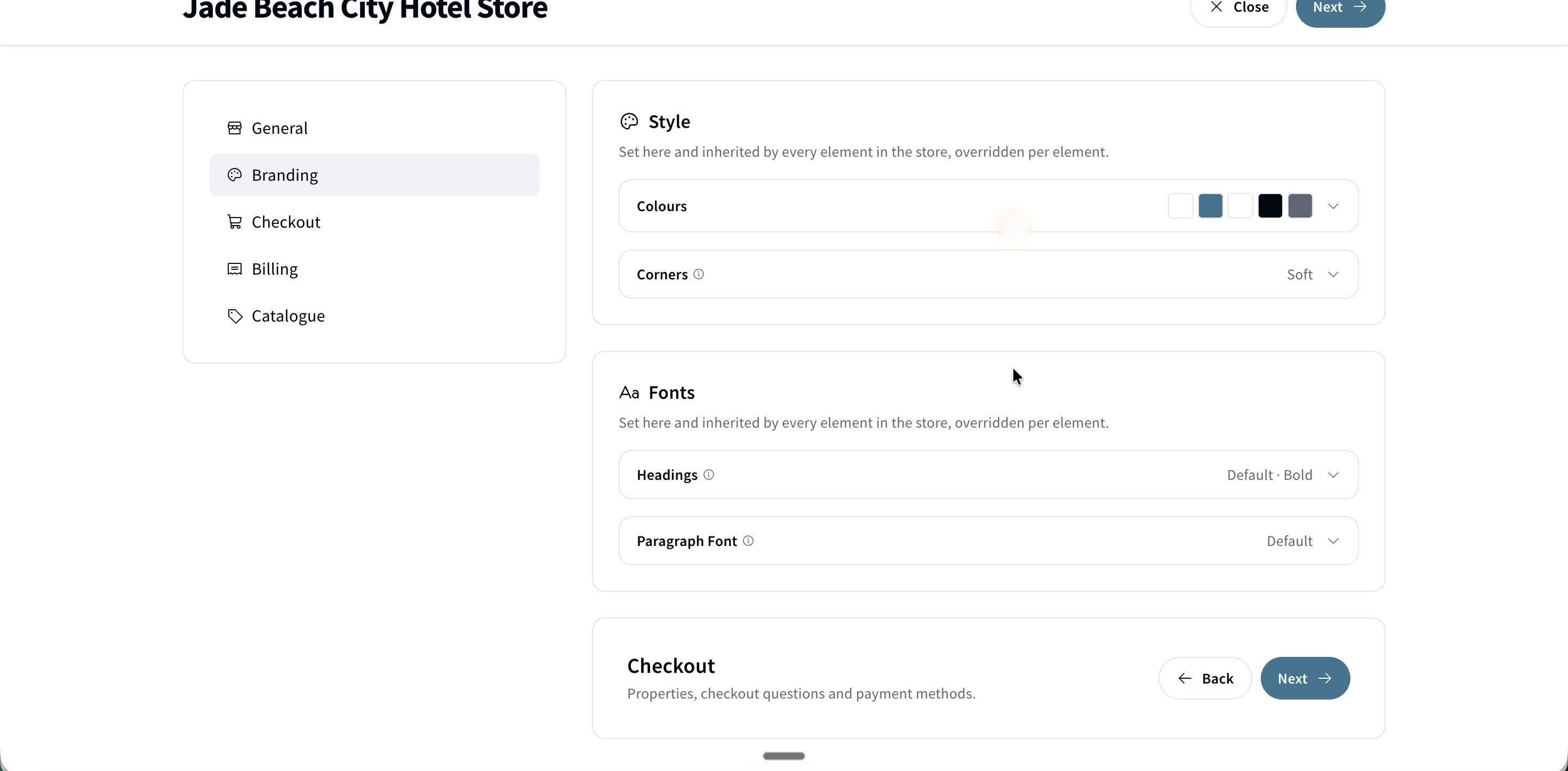Viewport: 1568px width, 771px height.
Task: Expand the Corners chevron
Action: pos(1333,275)
